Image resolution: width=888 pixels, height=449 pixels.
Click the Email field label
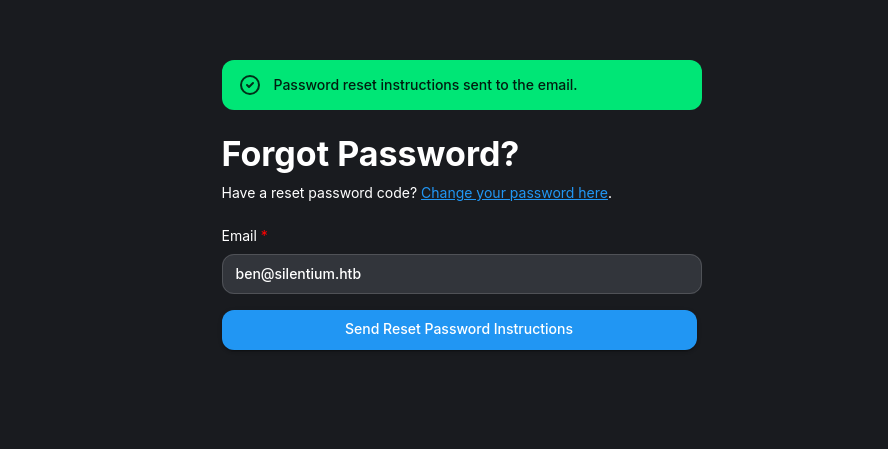(x=238, y=236)
